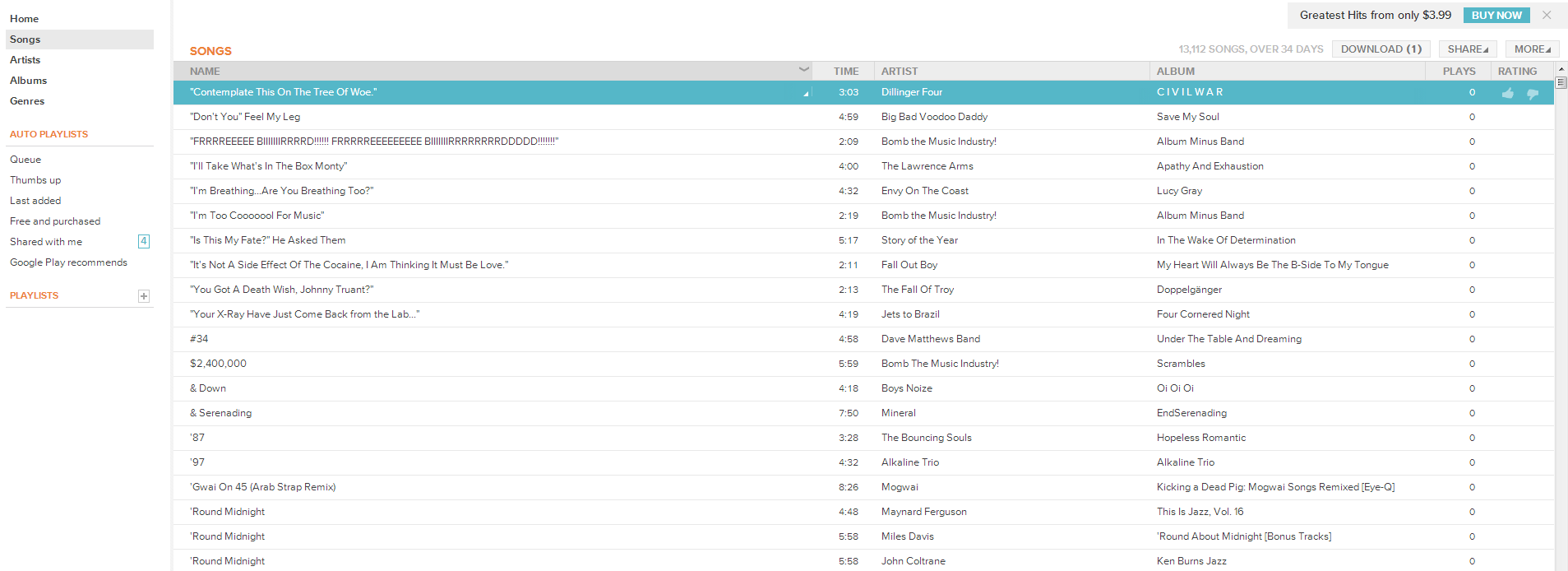Click artist Fall Out Boy

[909, 265]
